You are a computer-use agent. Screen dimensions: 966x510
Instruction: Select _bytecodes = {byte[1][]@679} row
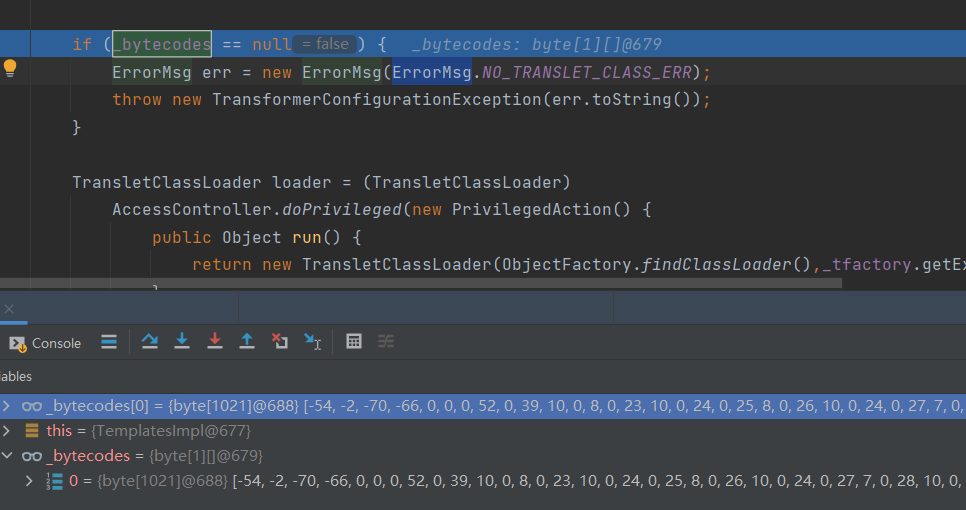(x=483, y=456)
